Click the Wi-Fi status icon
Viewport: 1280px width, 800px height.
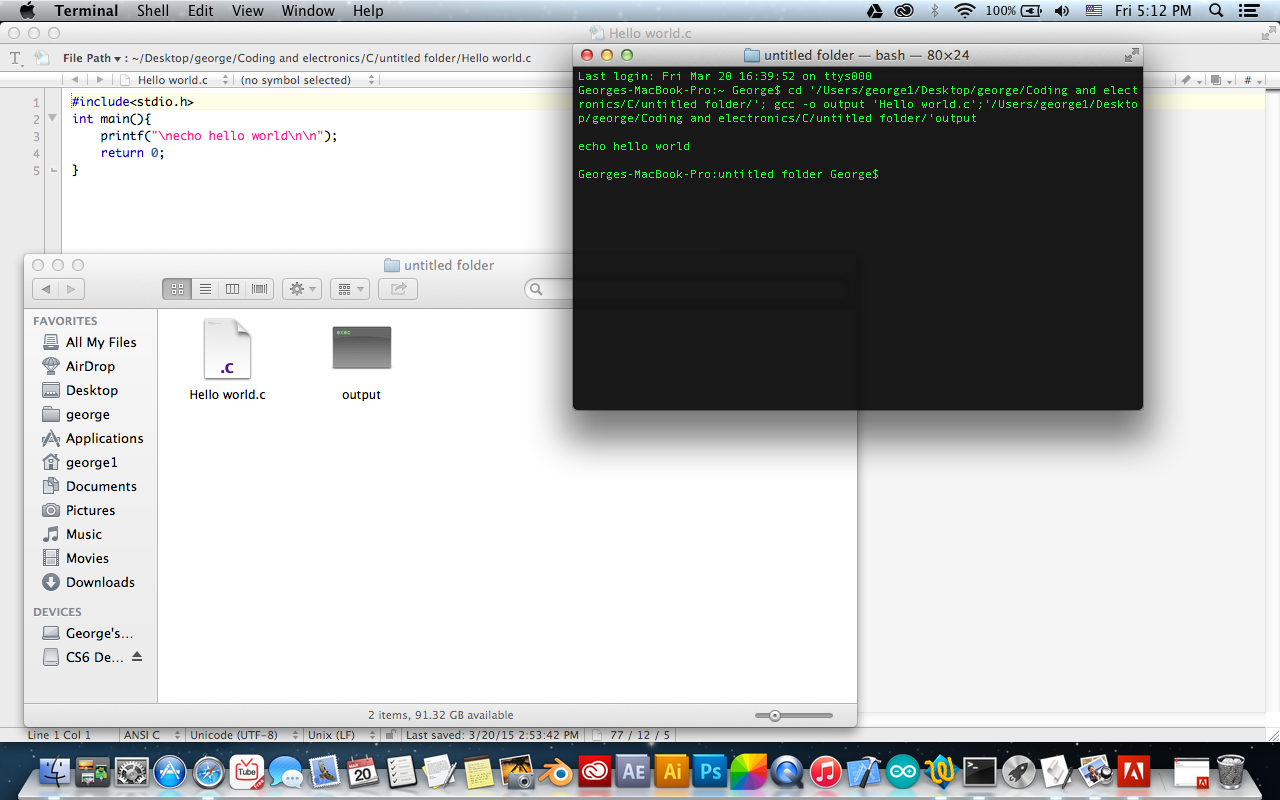point(965,11)
